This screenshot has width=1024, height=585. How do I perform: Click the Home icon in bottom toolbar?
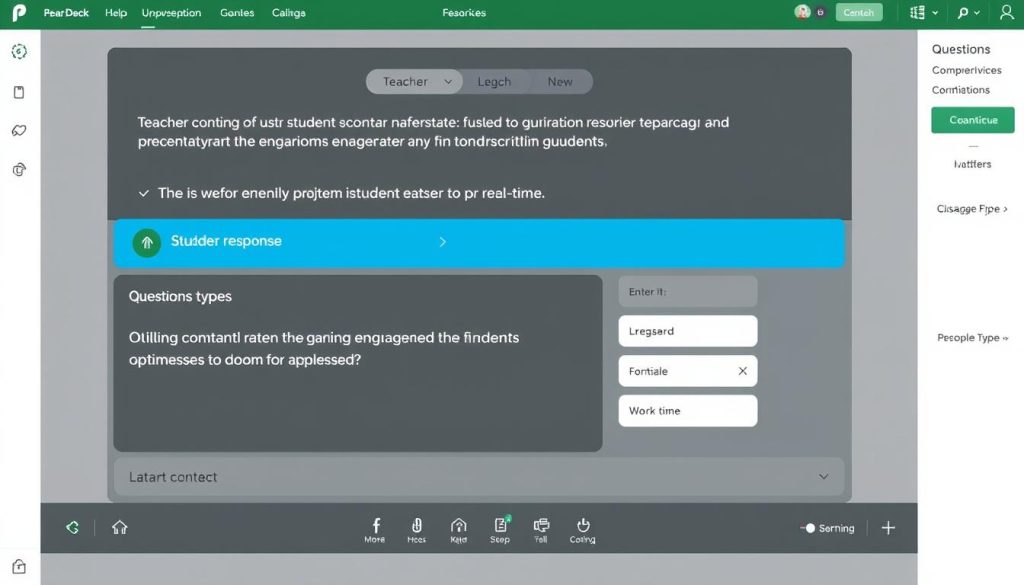[x=120, y=527]
